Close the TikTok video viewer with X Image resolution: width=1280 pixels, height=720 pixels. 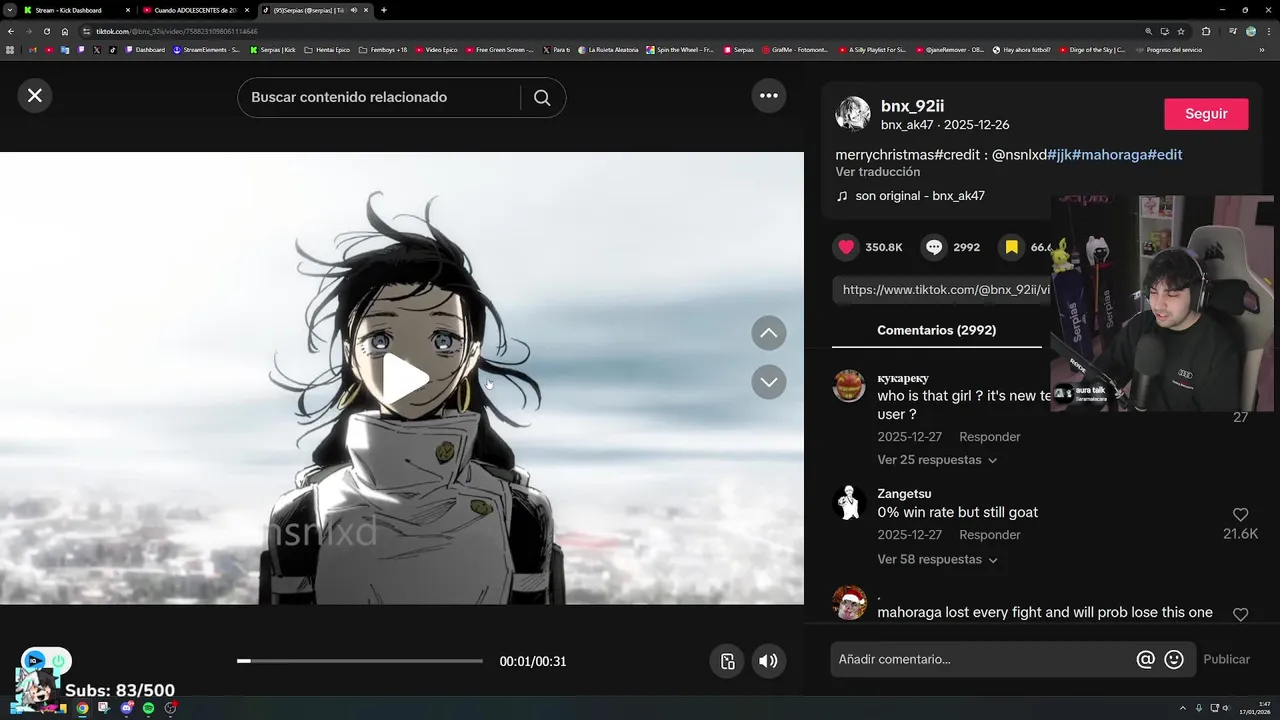(35, 95)
